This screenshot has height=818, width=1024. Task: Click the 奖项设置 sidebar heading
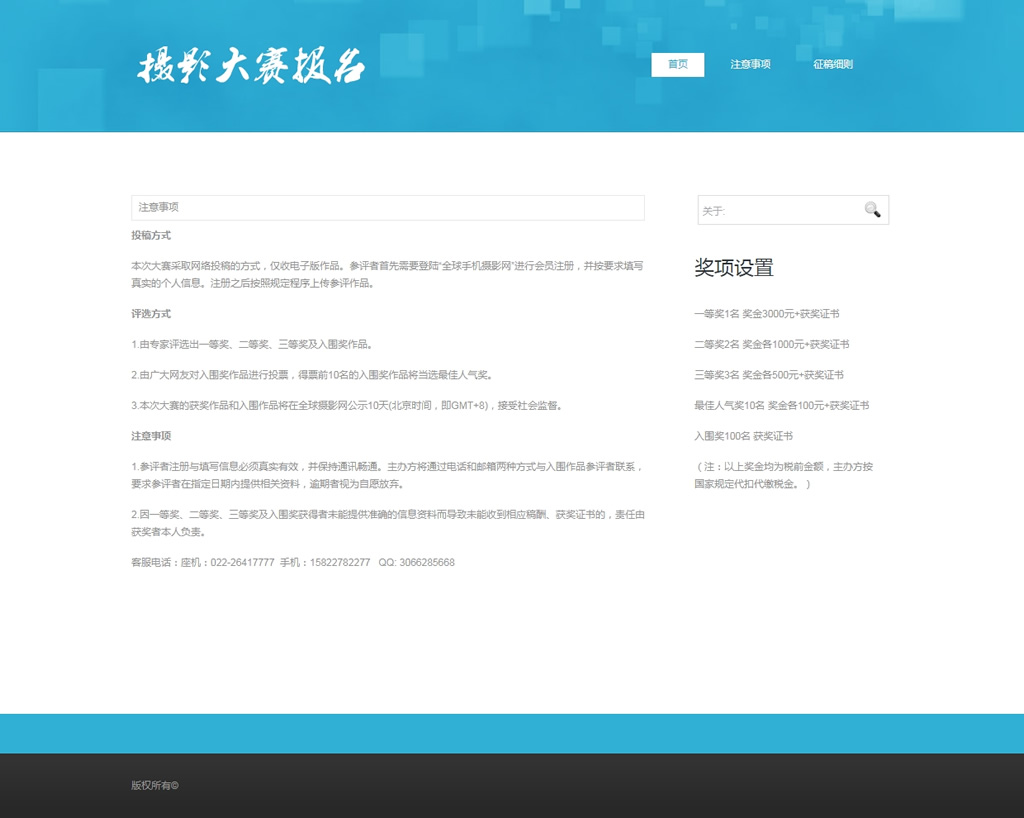pos(734,268)
